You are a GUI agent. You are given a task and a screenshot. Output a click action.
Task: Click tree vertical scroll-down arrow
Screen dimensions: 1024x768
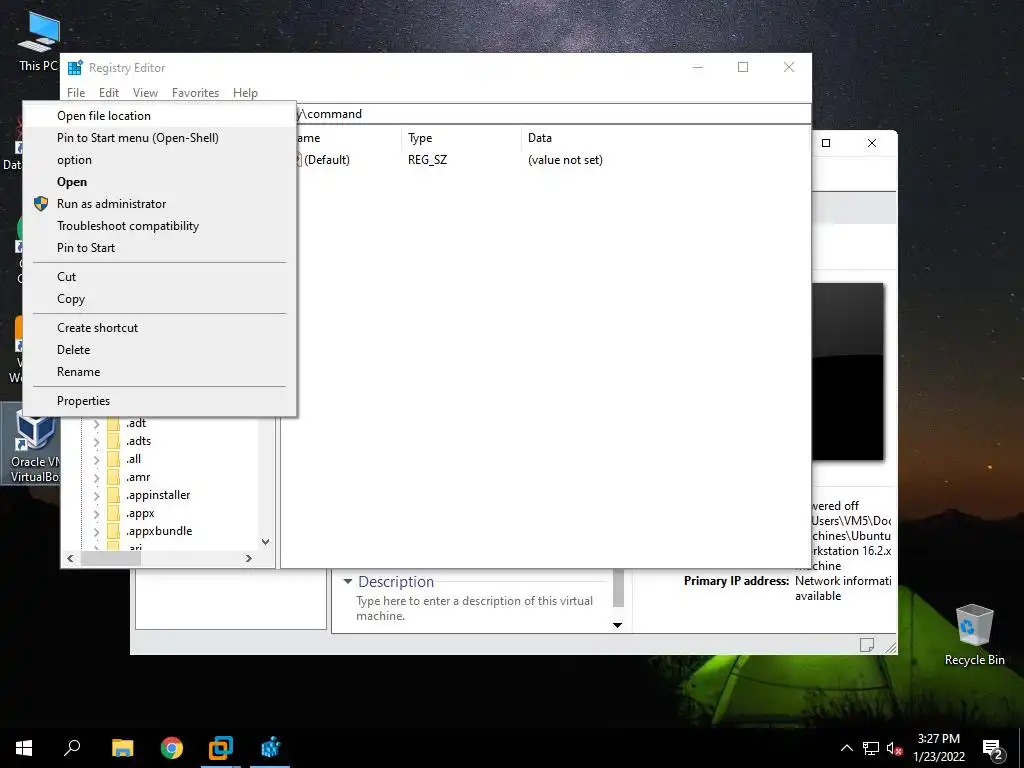265,541
